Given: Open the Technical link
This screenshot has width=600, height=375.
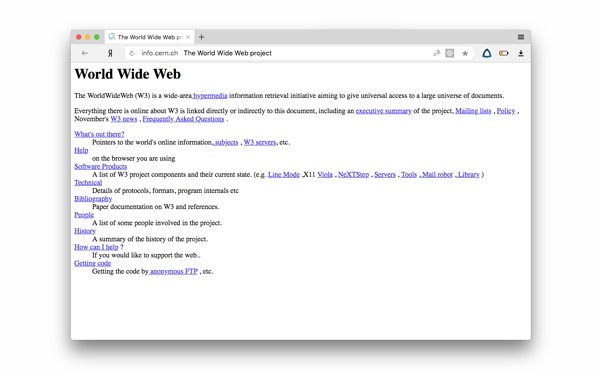Looking at the screenshot, I should (x=88, y=183).
